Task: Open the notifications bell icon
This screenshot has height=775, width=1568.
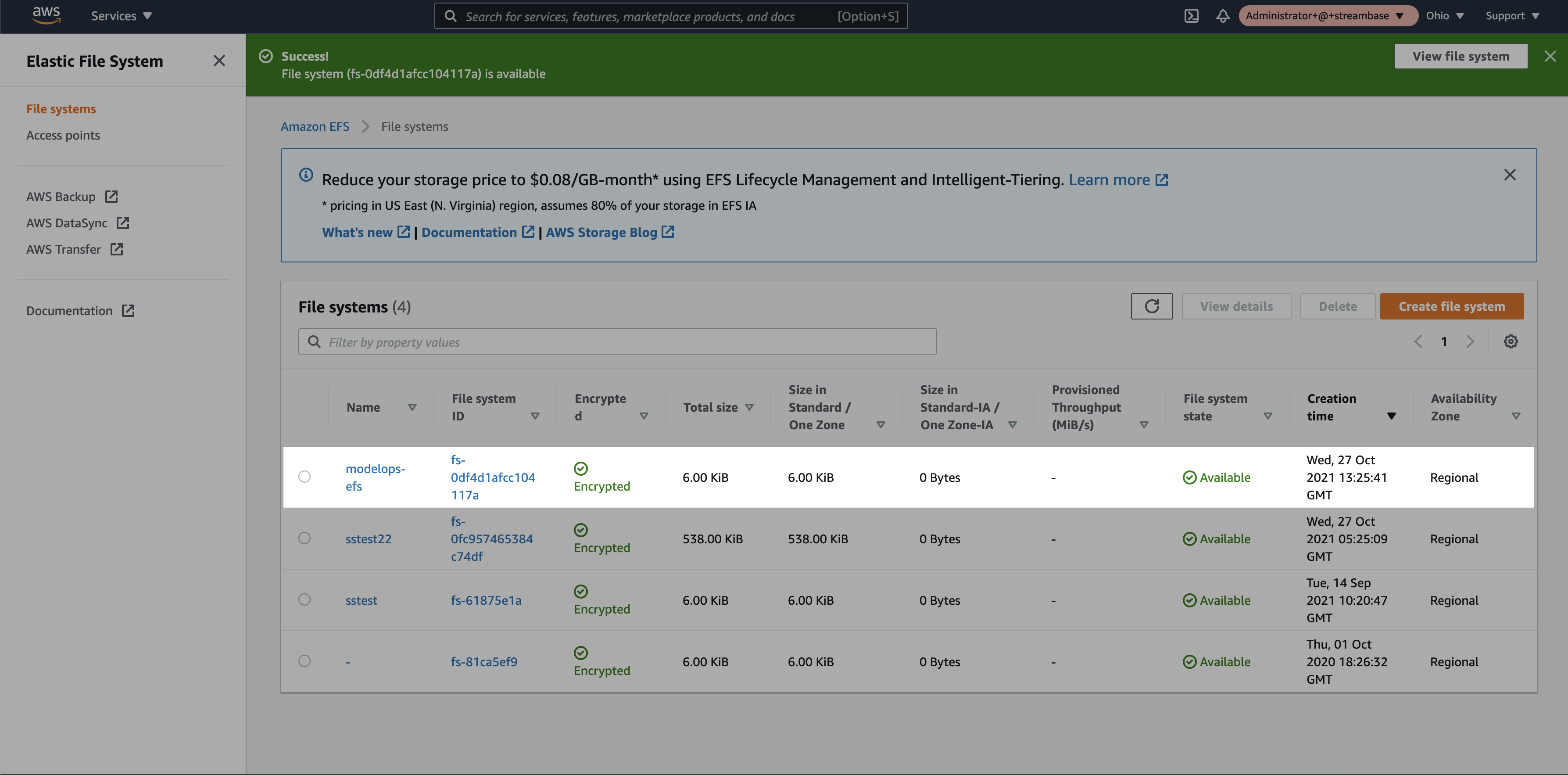Action: point(1222,16)
